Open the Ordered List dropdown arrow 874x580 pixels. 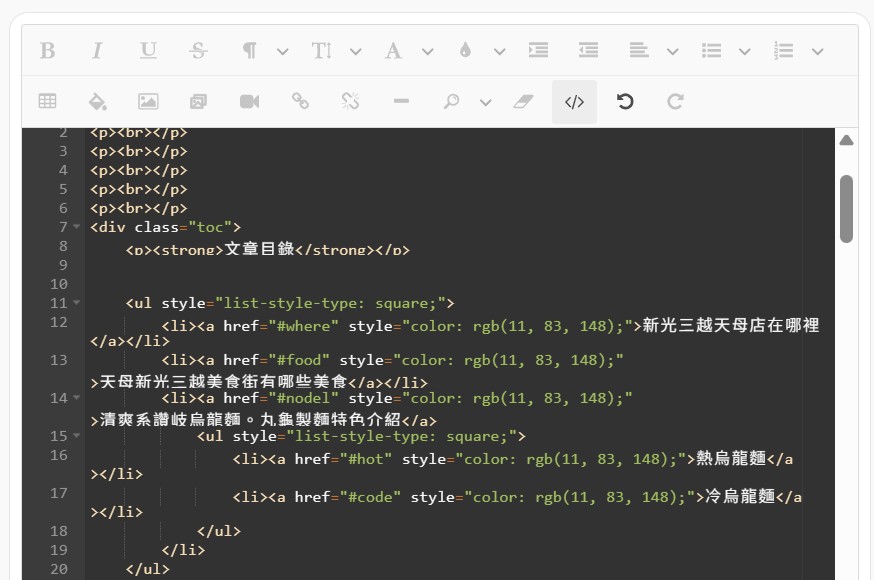818,52
